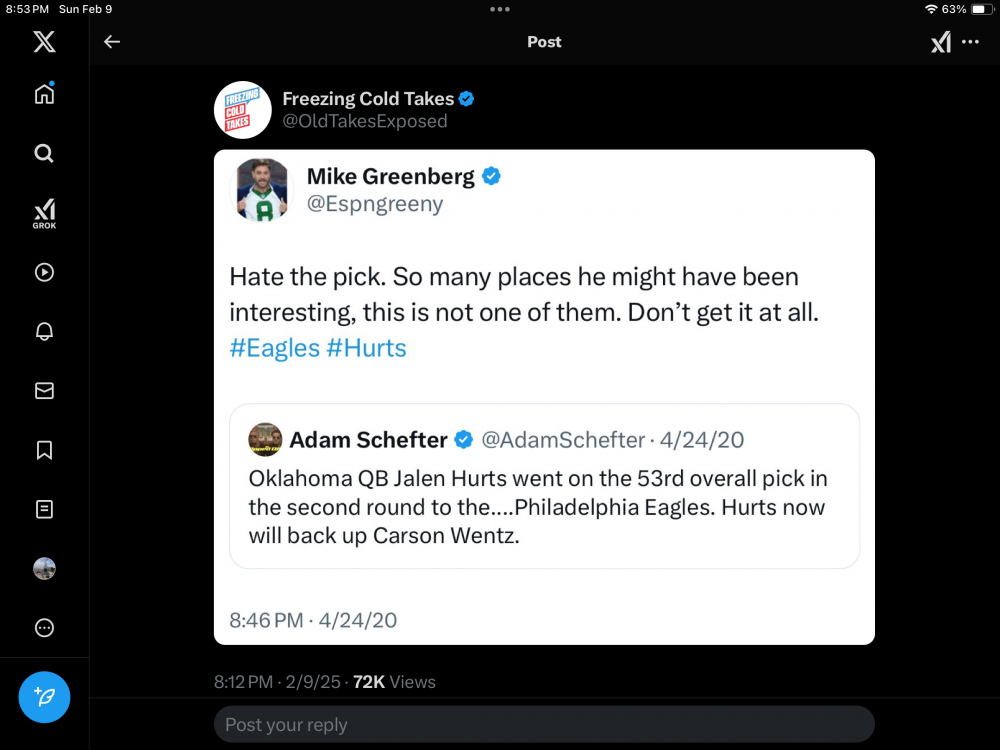Viewport: 1000px width, 750px height.
Task: Open the profile avatar in sidebar
Action: pos(44,569)
